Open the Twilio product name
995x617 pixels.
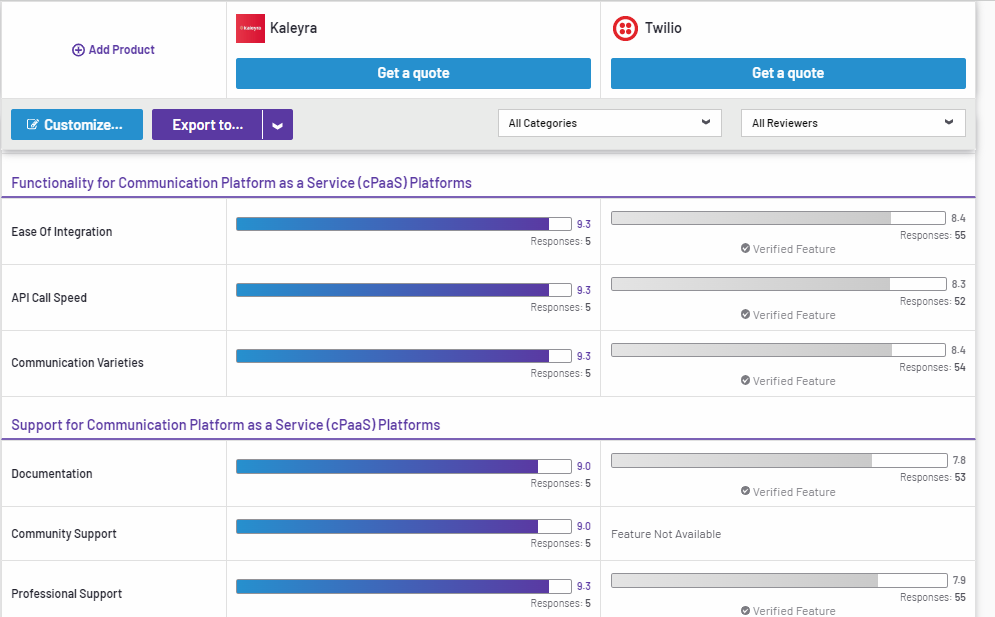pos(663,28)
